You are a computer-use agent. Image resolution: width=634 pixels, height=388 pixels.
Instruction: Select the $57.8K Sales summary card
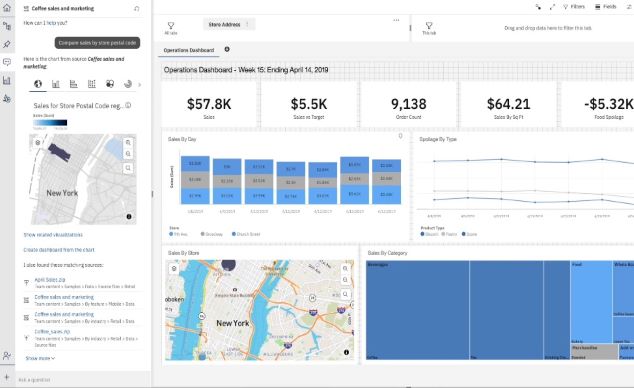[209, 104]
